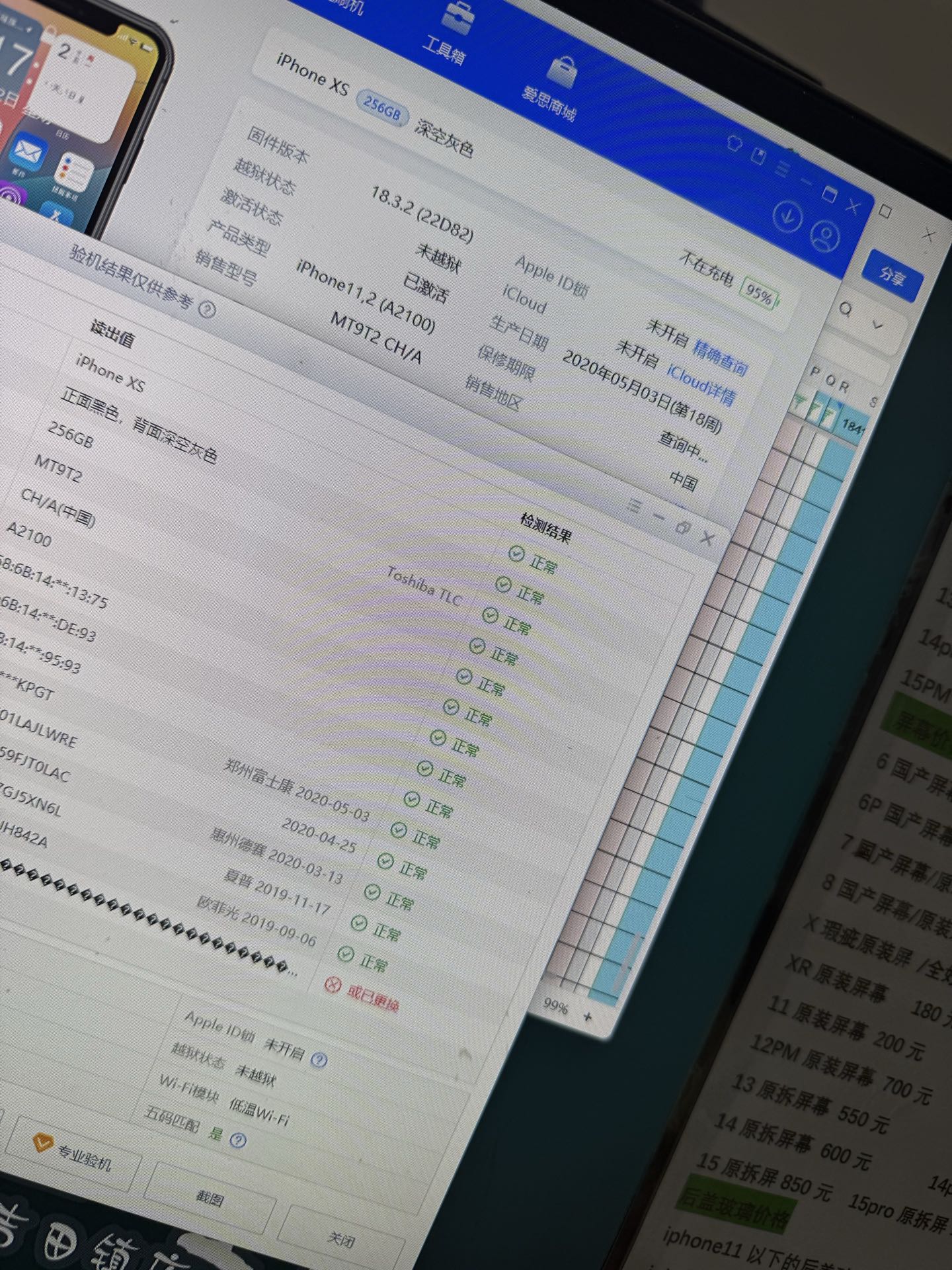Click the 精确查询 link
Viewport: 952px width, 1270px height.
(720, 357)
